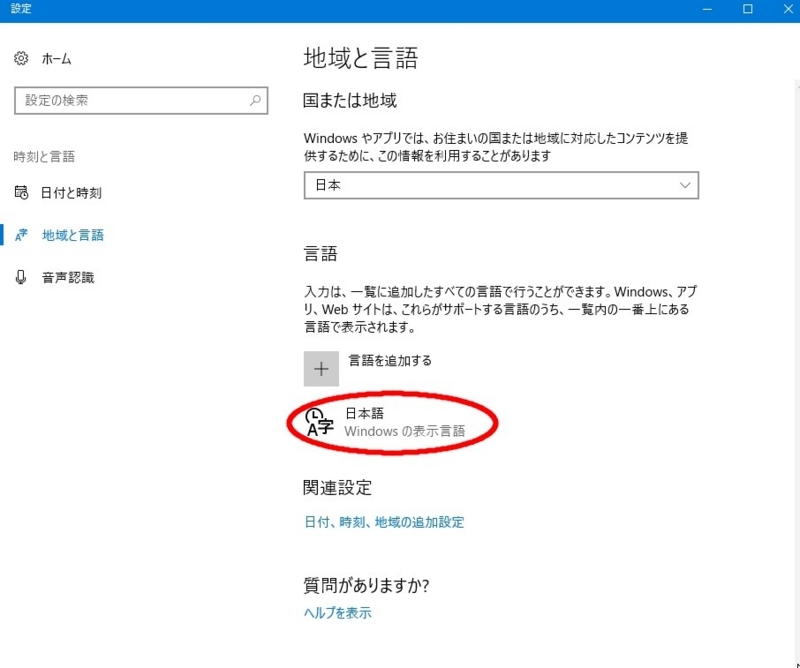Maximize the 設定 window
The width and height of the screenshot is (800, 668).
click(747, 9)
